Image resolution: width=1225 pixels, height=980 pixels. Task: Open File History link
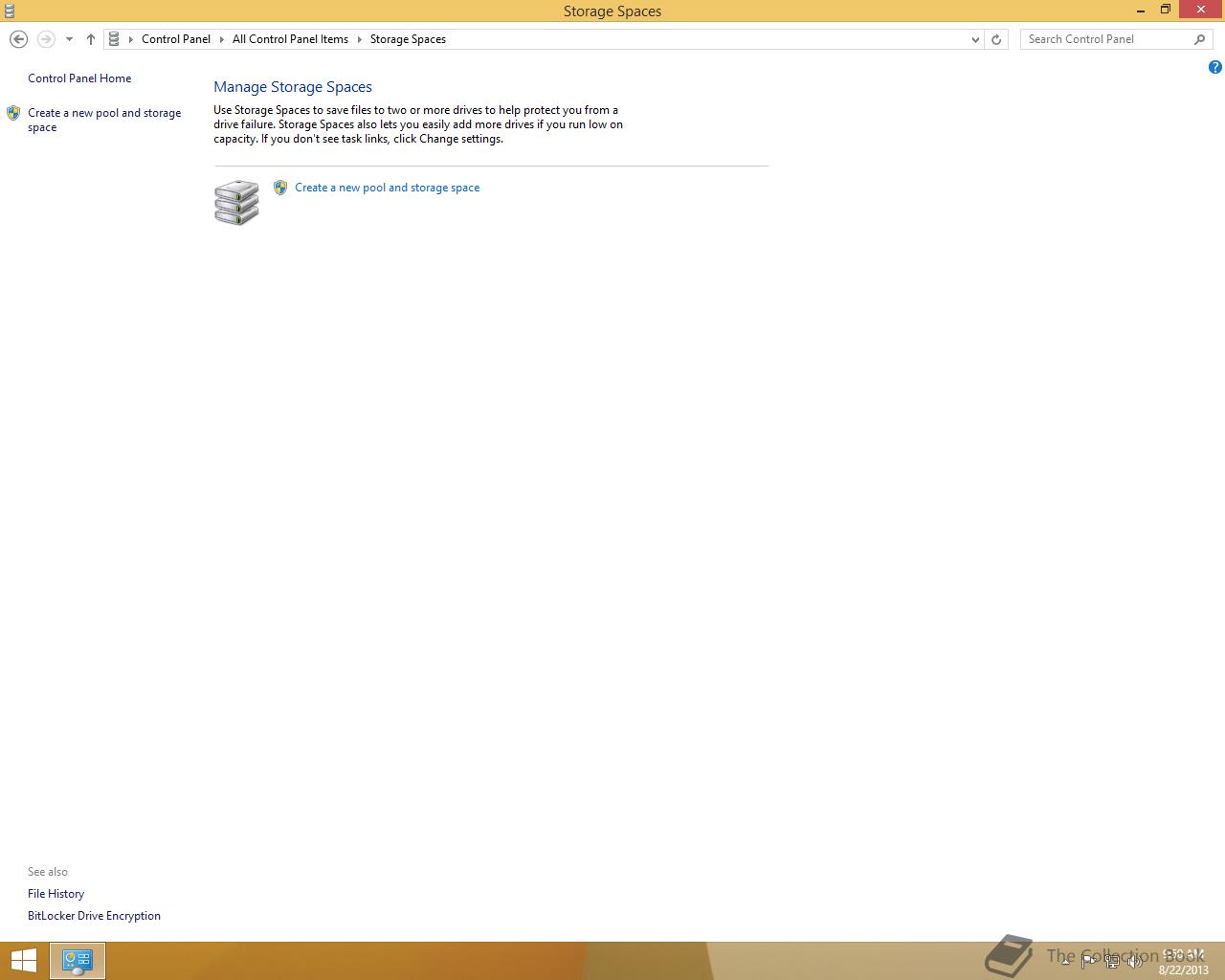click(x=56, y=894)
